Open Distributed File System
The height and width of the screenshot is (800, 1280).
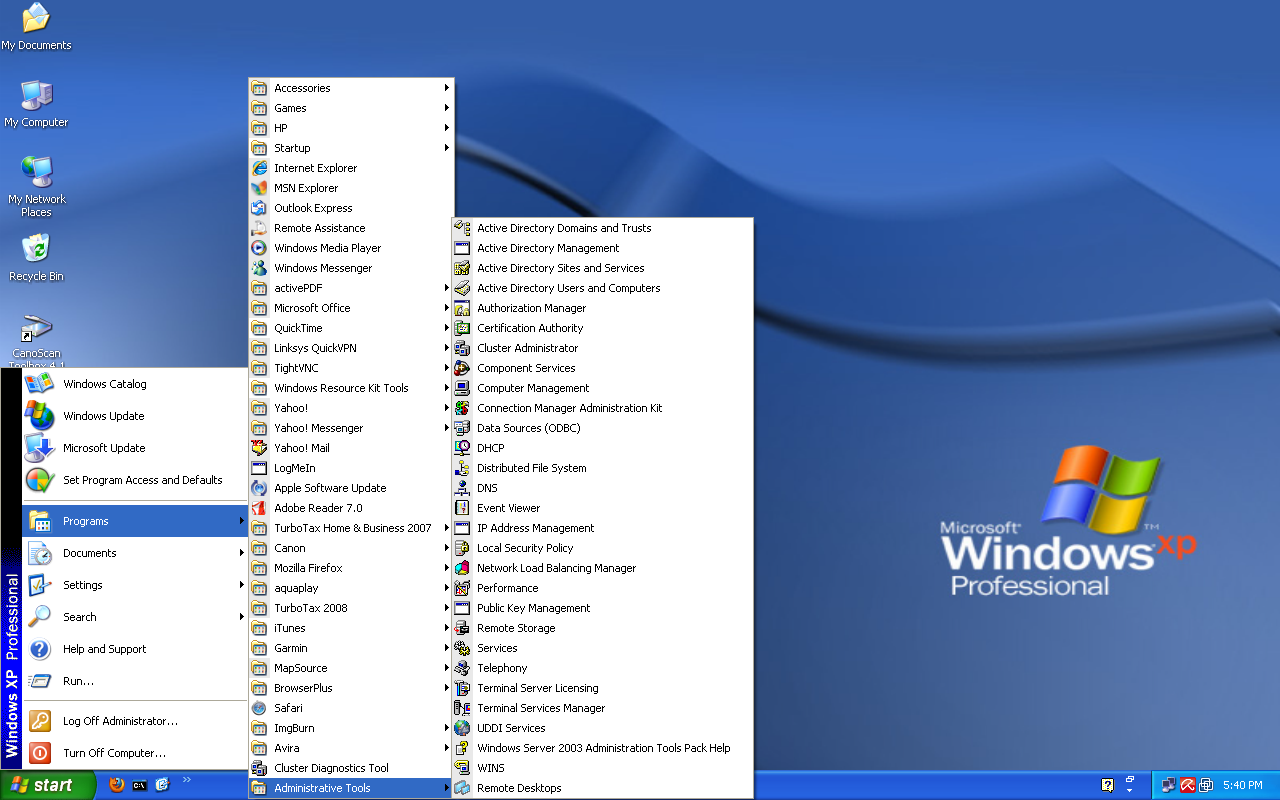pyautogui.click(x=602, y=468)
